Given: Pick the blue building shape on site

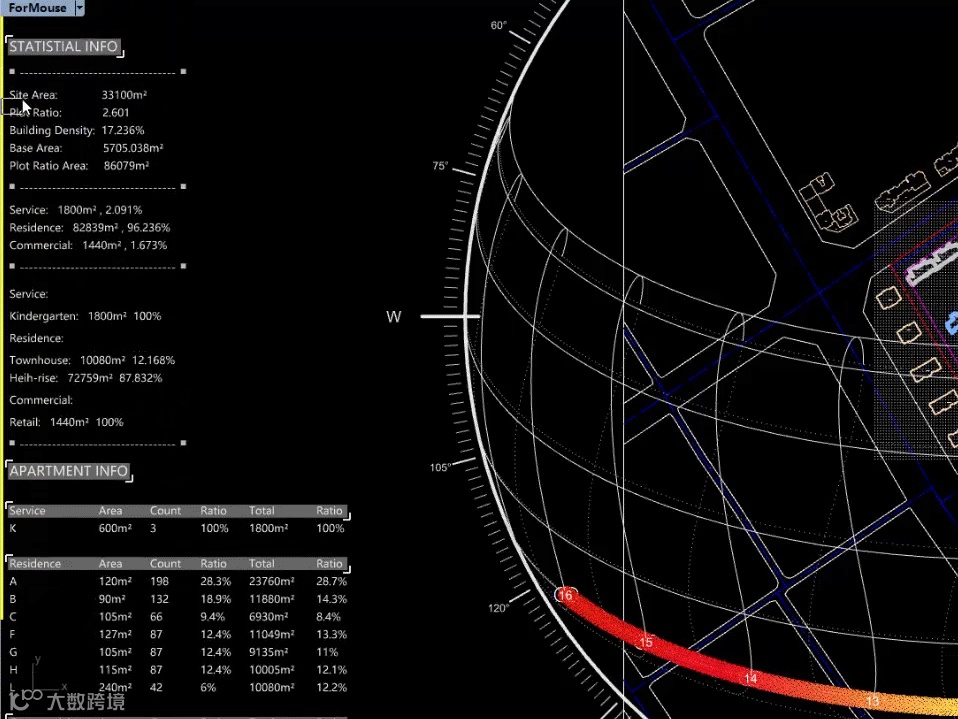Looking at the screenshot, I should [x=952, y=323].
